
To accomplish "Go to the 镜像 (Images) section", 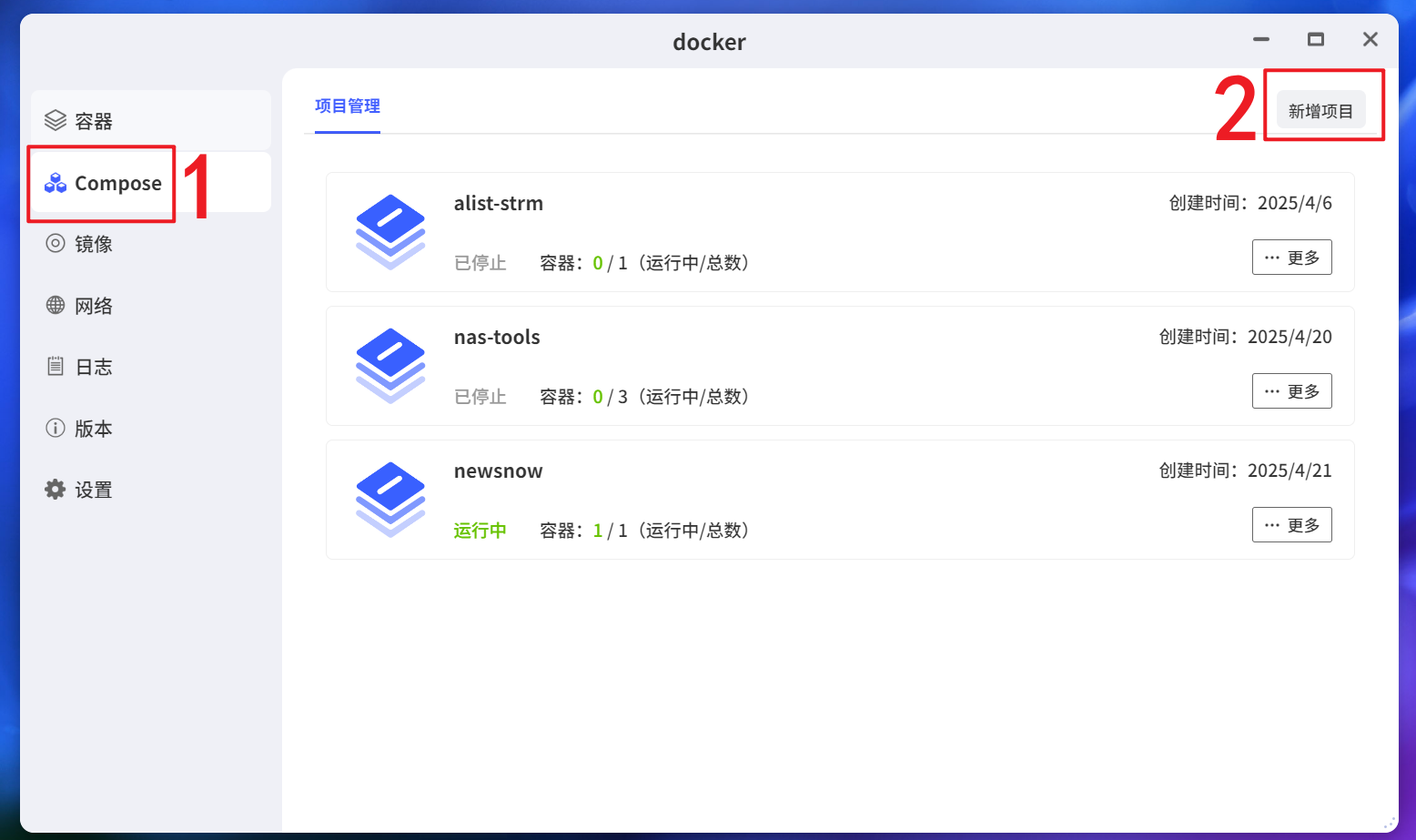I will (151, 244).
